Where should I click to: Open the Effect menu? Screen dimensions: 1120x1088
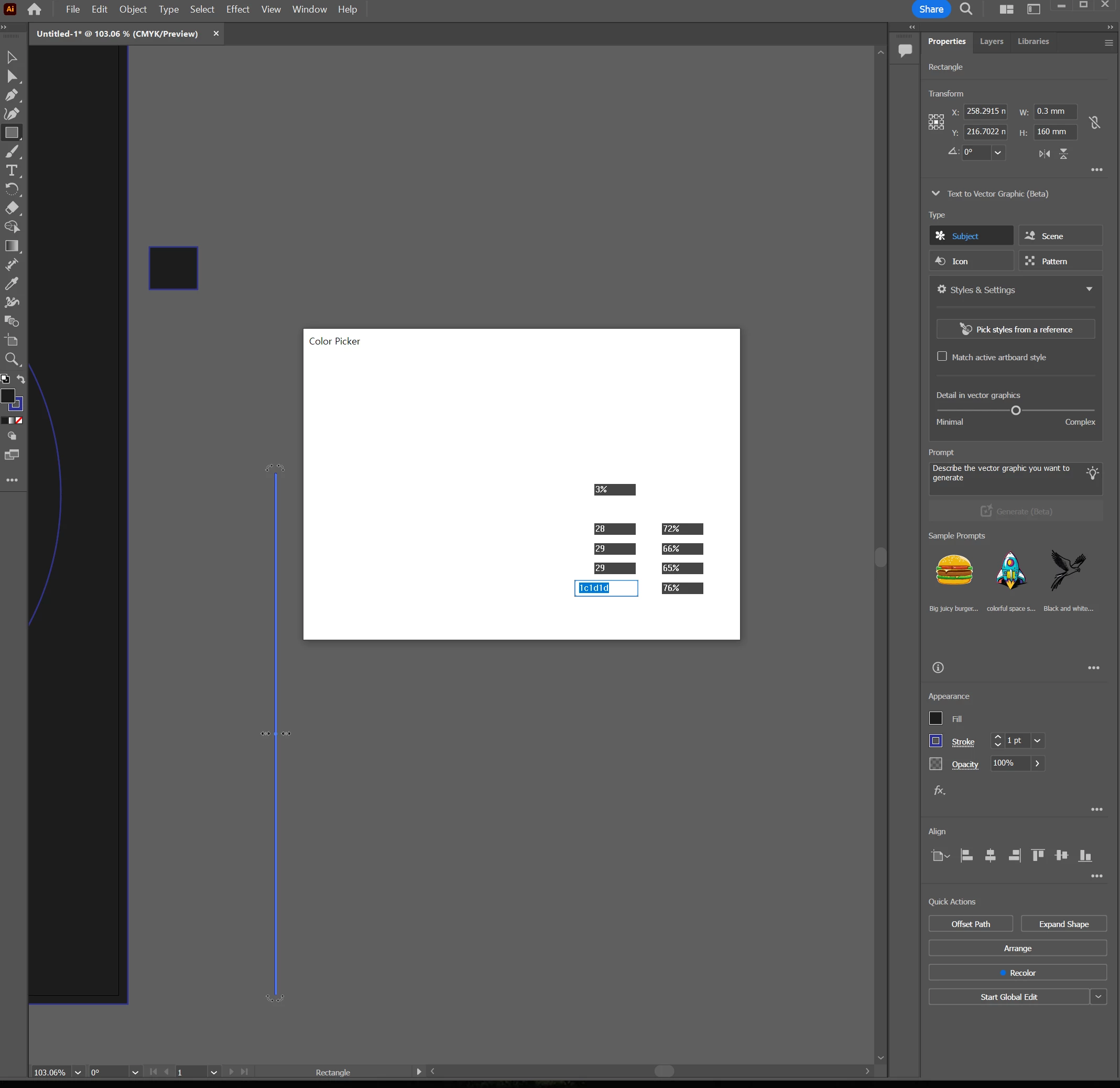tap(237, 9)
